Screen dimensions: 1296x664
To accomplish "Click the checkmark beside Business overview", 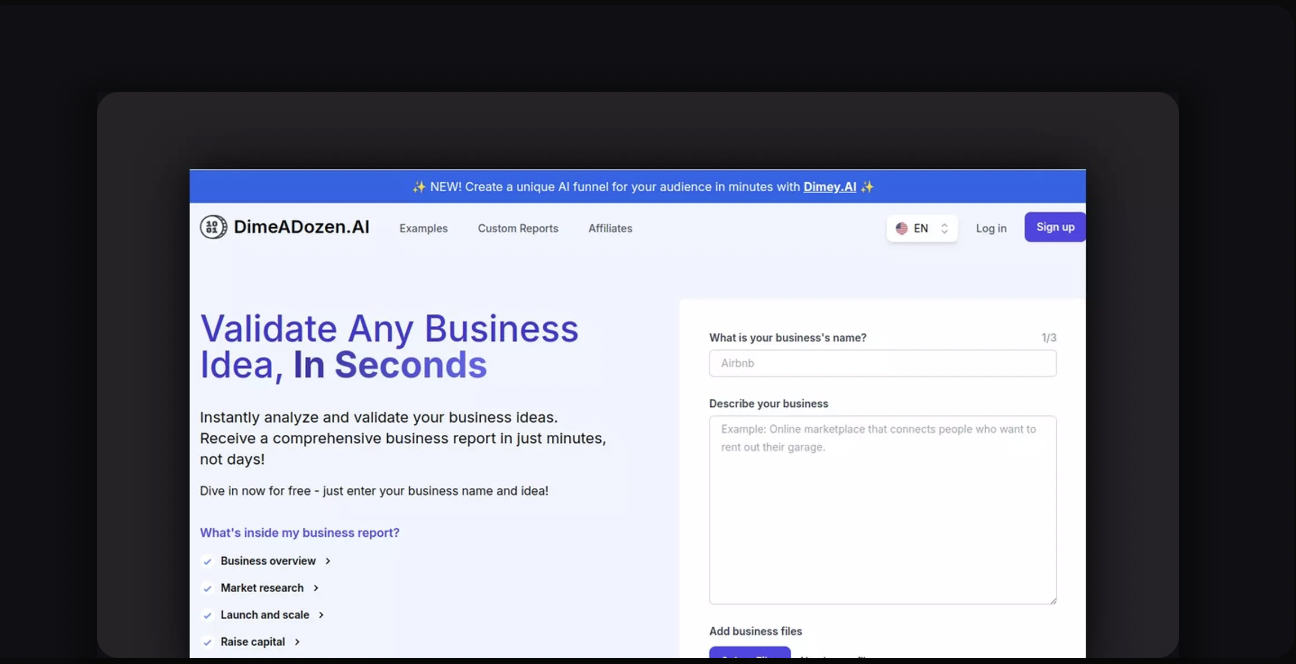I will (207, 561).
